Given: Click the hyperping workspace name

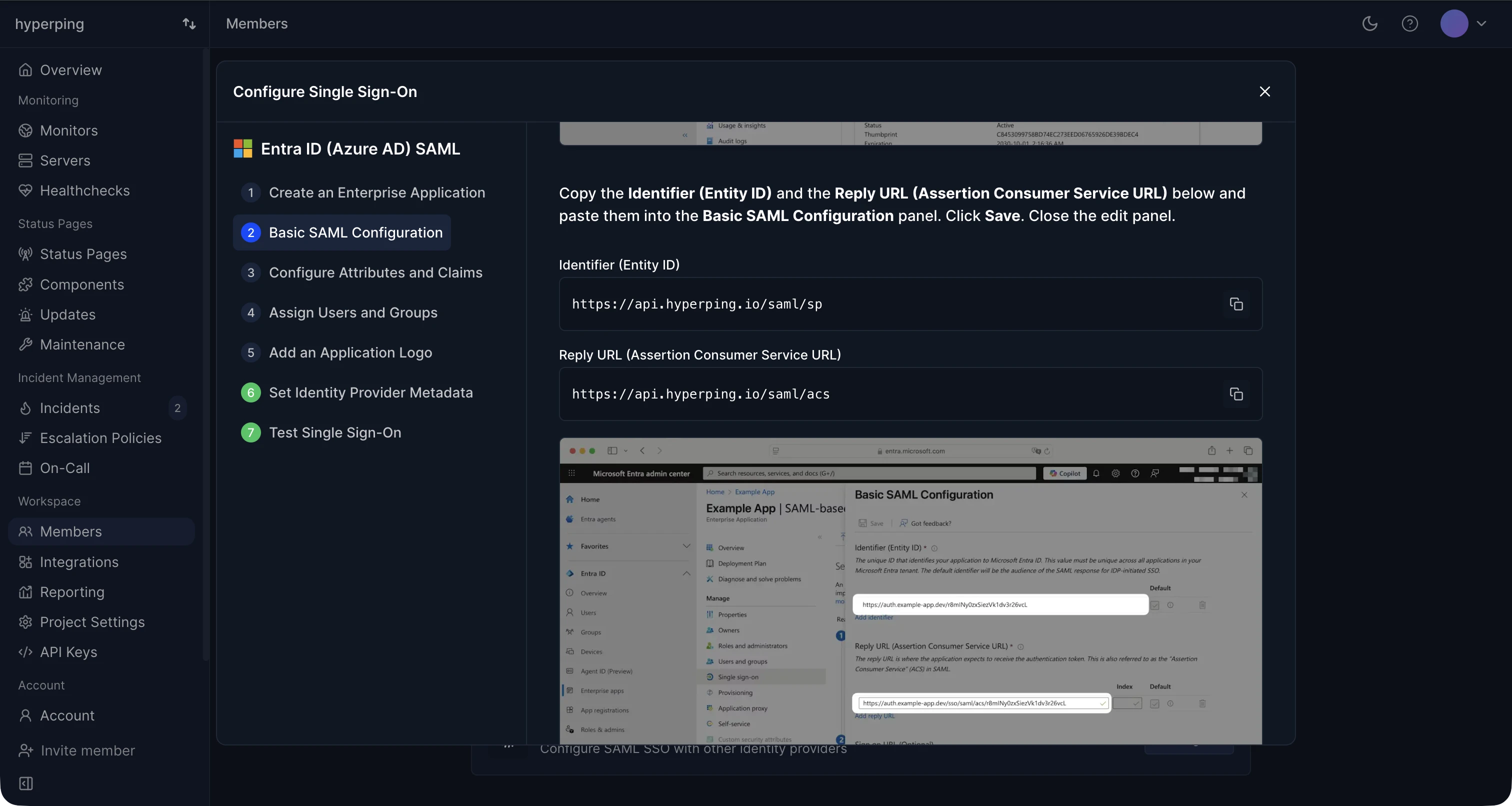Looking at the screenshot, I should coord(49,24).
